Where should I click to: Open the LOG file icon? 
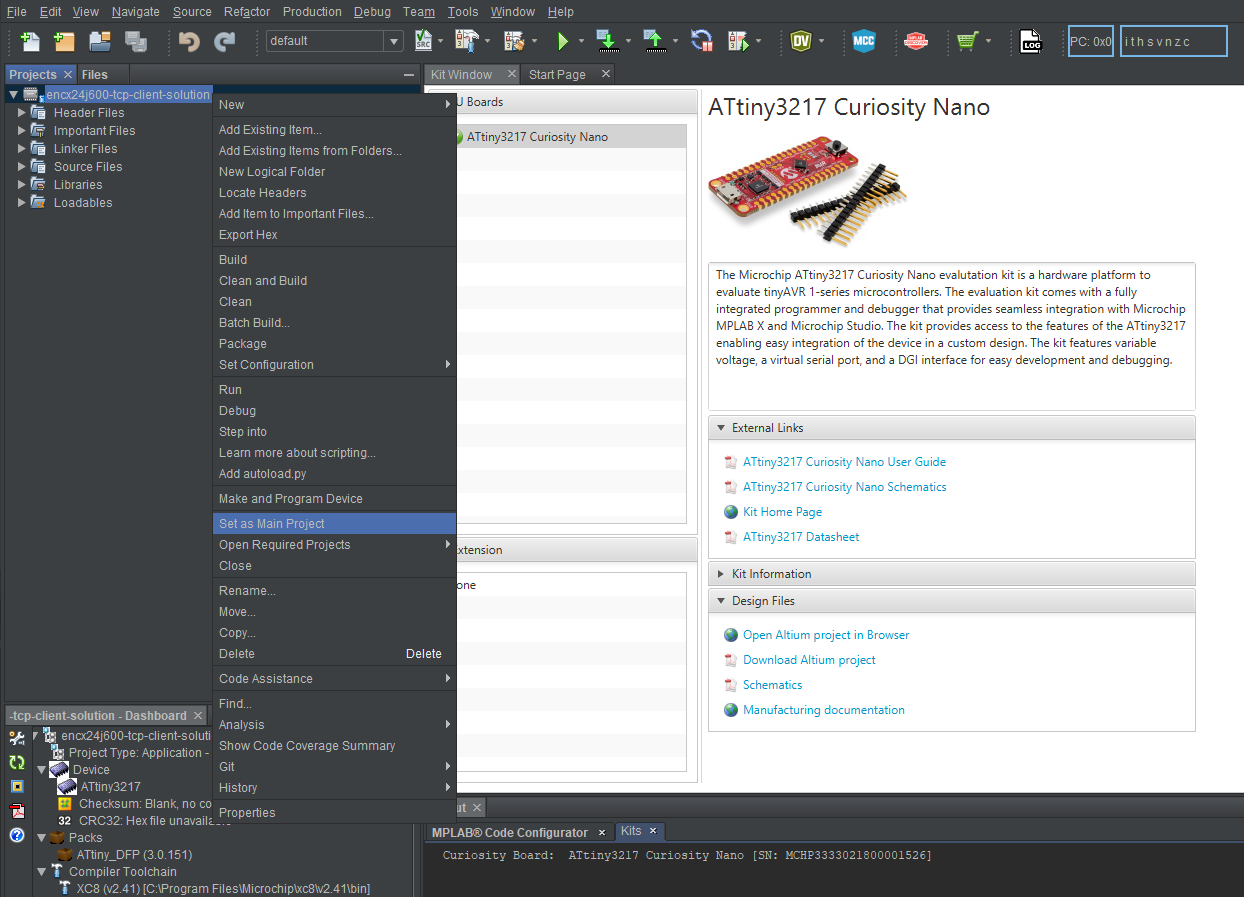pyautogui.click(x=1031, y=41)
